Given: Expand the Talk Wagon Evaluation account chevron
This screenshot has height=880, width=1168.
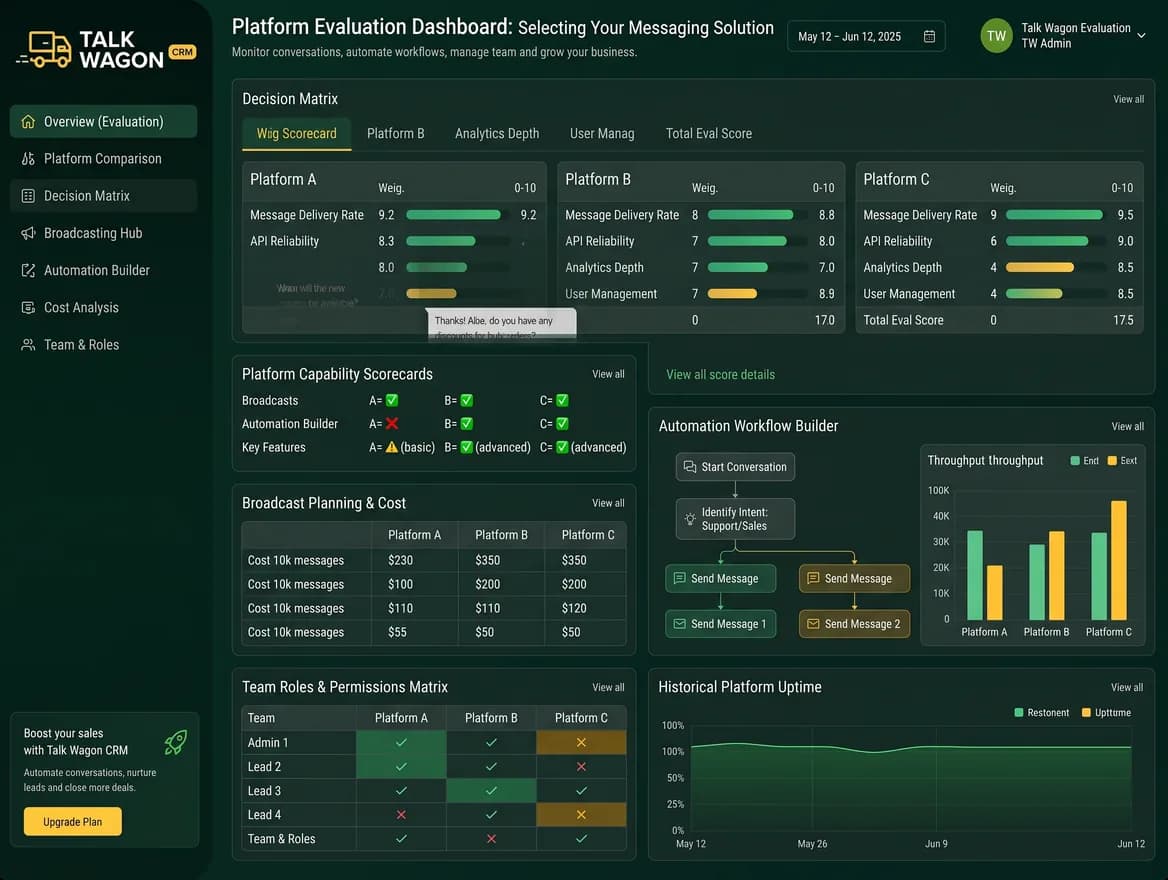Looking at the screenshot, I should coord(1140,36).
